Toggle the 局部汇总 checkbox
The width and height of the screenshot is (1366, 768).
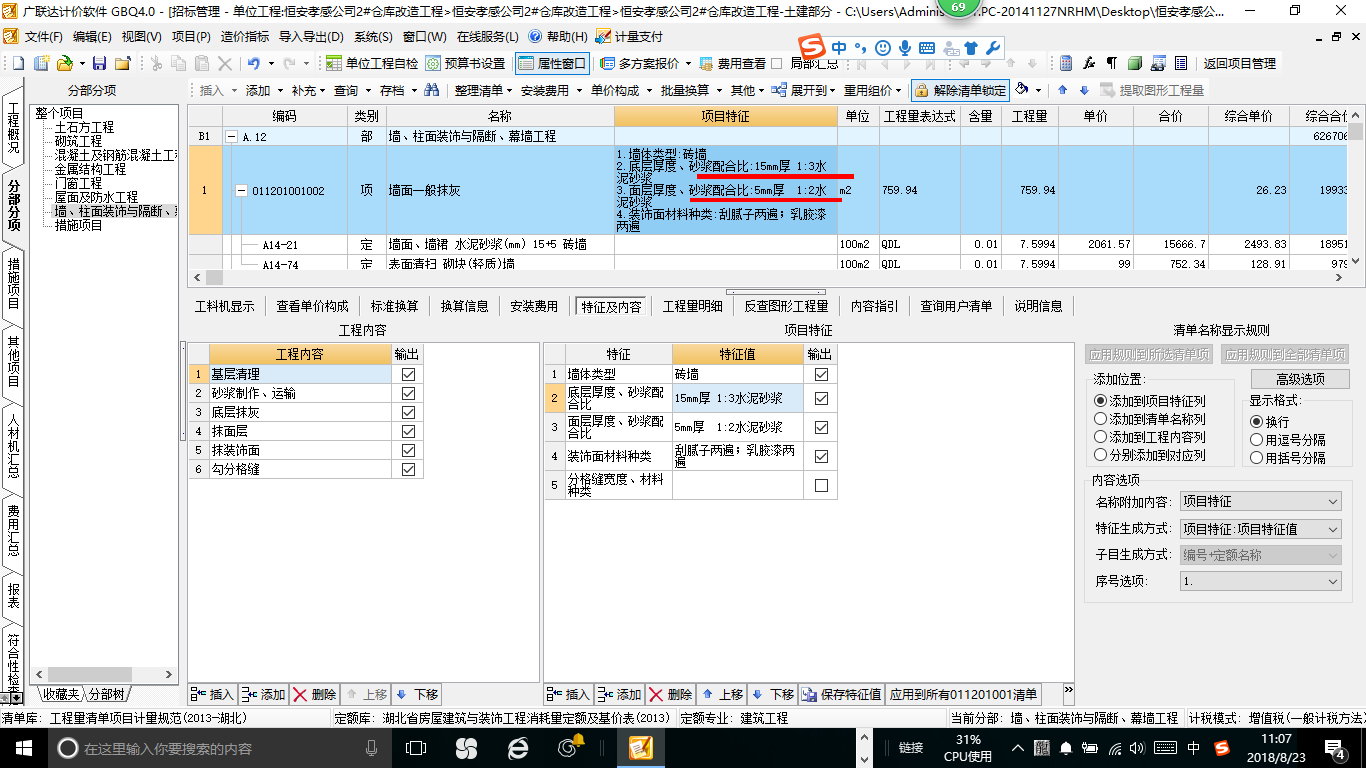(x=777, y=63)
